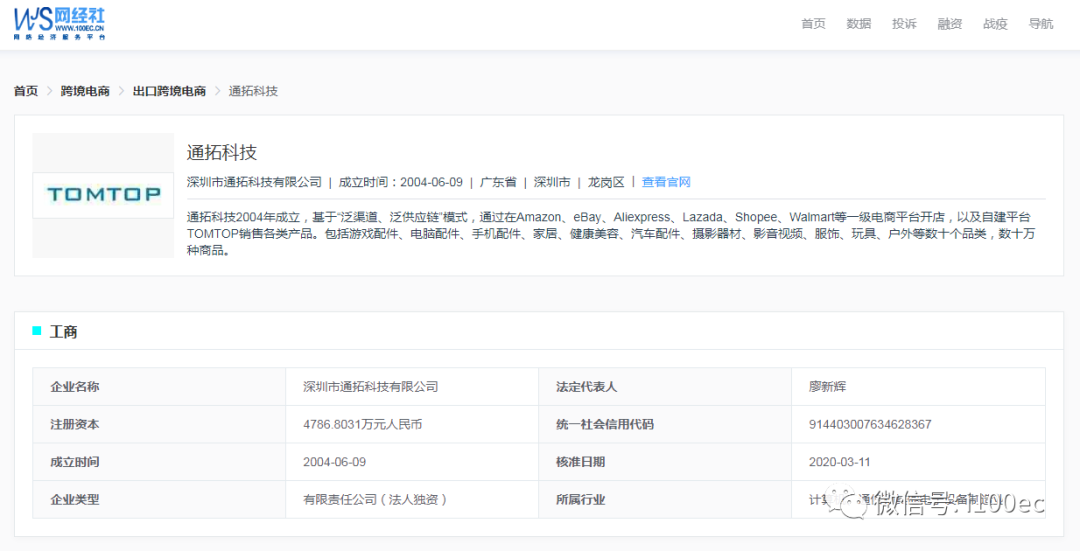Click the 龙岗区 location text
1080x551 pixels.
605,182
